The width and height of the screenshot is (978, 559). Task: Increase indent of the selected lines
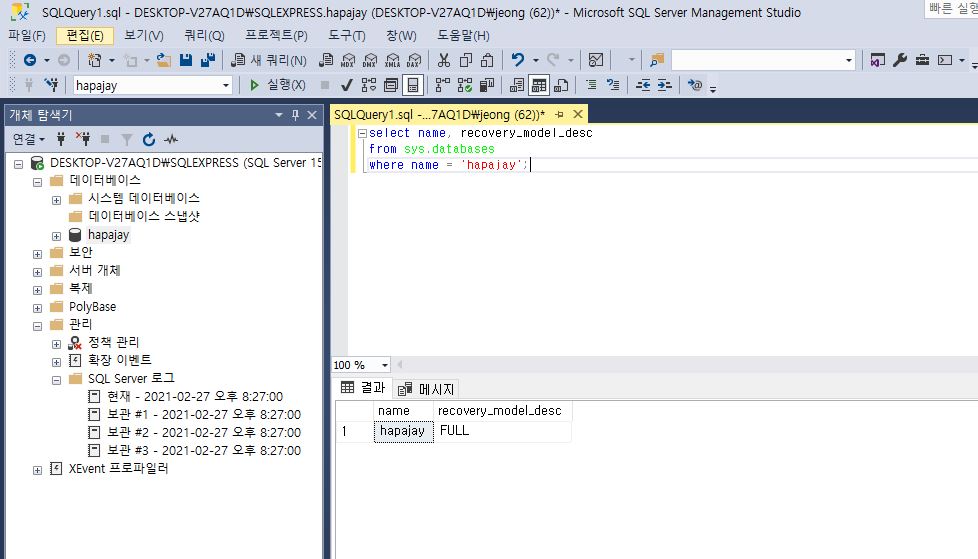coord(665,85)
